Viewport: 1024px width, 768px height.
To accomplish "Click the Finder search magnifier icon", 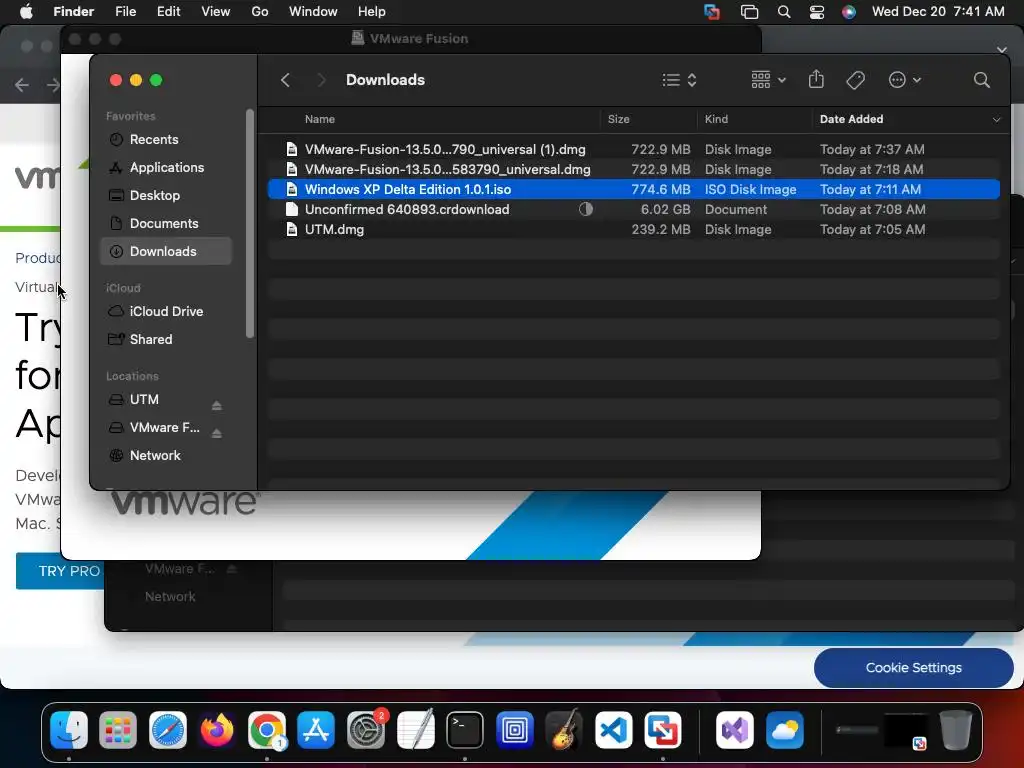I will click(x=982, y=80).
